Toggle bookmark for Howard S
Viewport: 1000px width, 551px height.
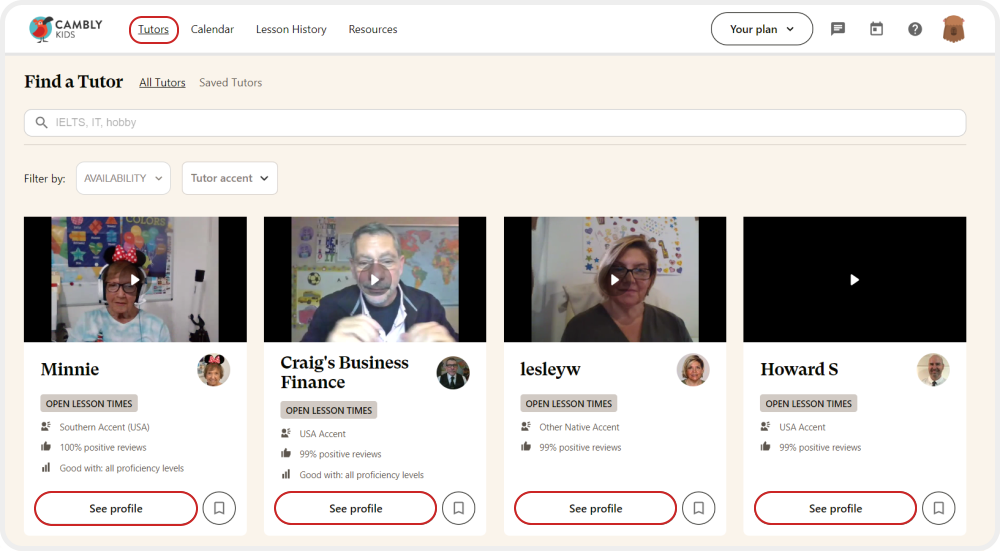pyautogui.click(x=939, y=508)
